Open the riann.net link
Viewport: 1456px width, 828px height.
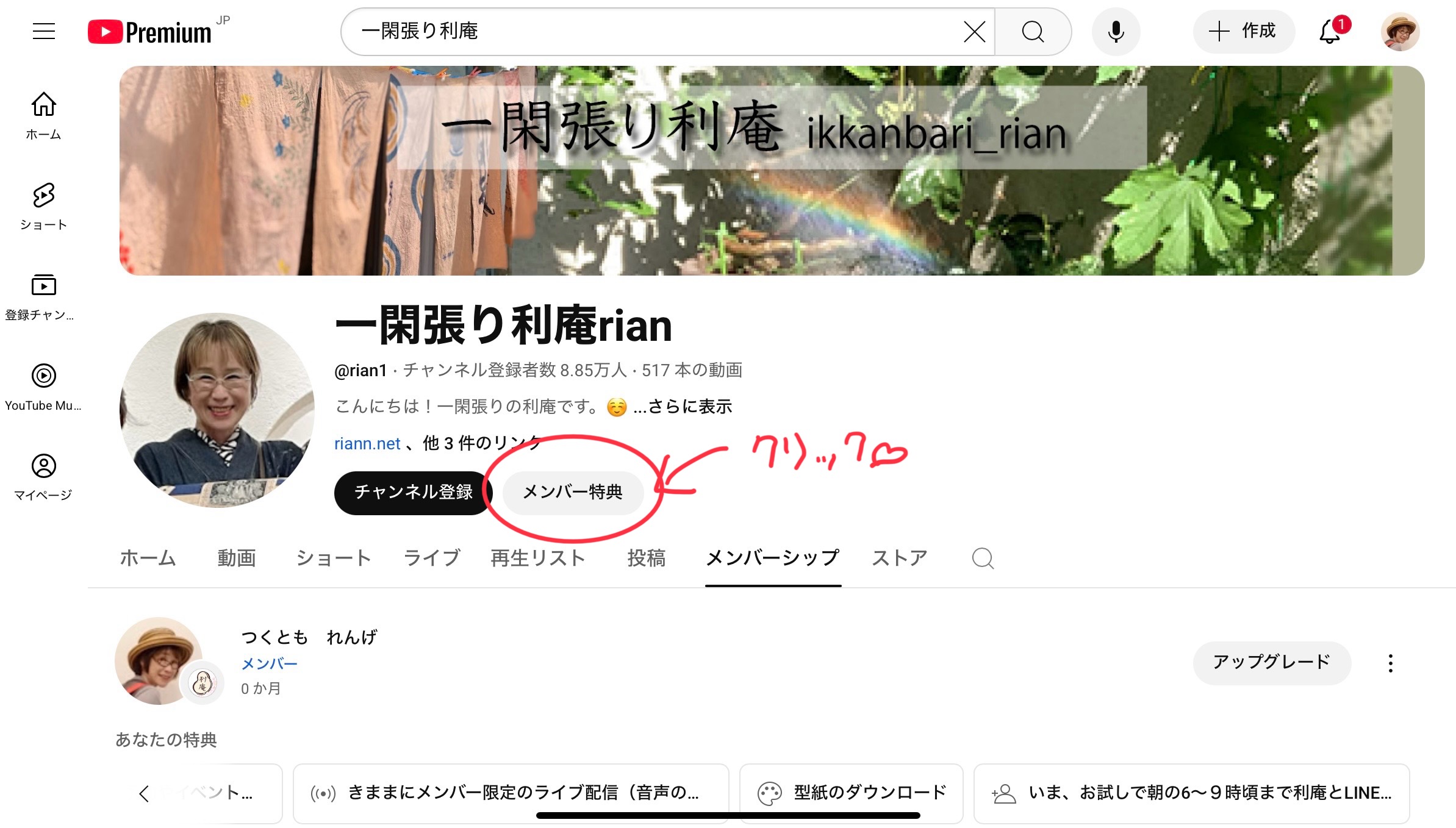pos(367,443)
